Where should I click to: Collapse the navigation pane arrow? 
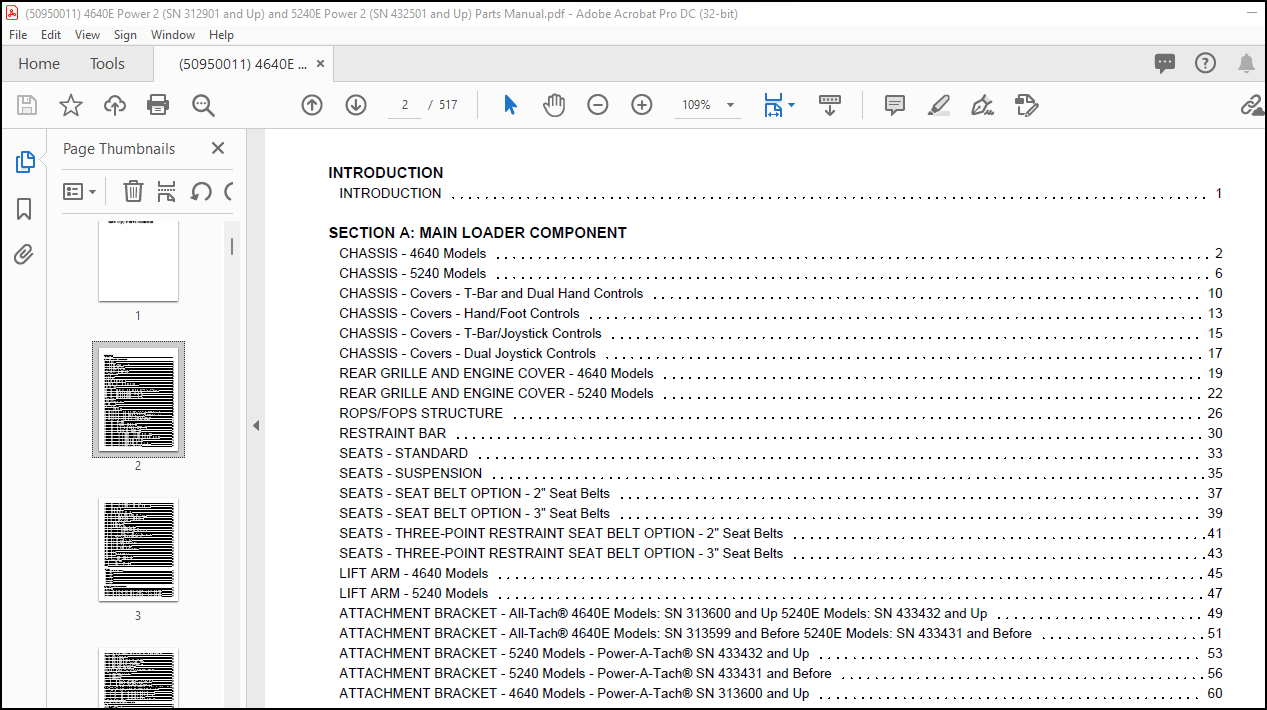pos(255,425)
